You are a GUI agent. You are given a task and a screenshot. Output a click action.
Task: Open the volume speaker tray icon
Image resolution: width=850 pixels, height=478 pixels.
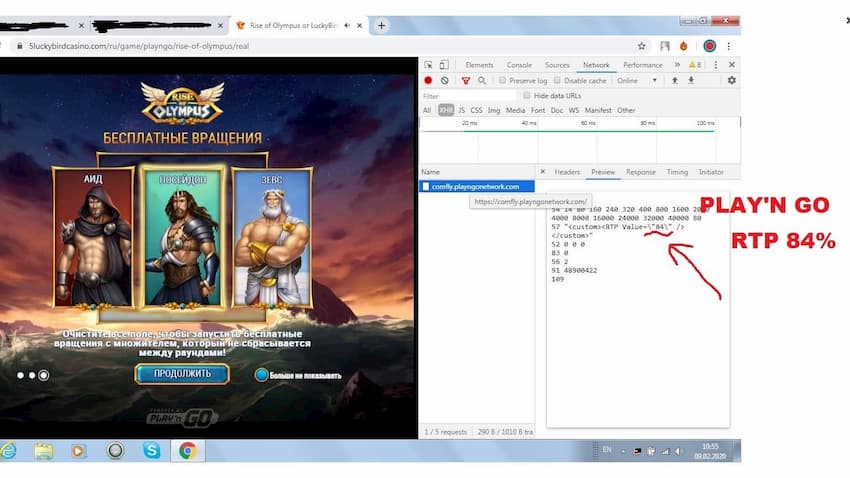click(678, 451)
